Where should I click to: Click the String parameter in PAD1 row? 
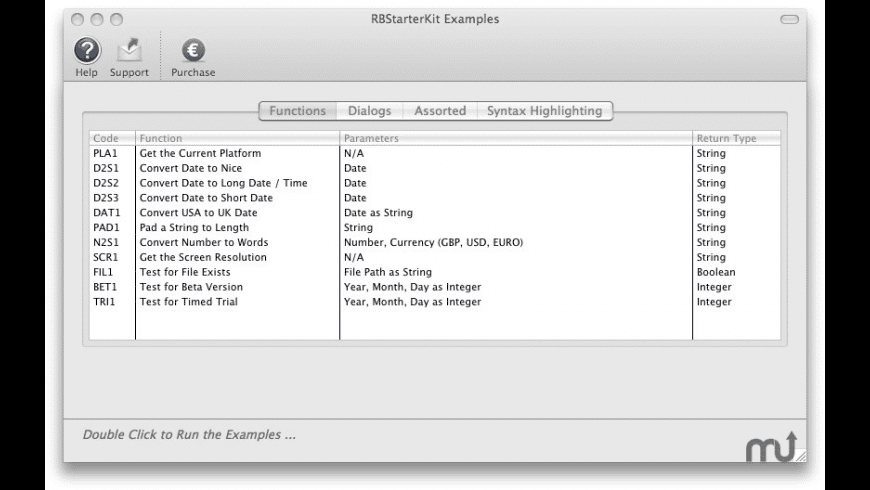(358, 228)
